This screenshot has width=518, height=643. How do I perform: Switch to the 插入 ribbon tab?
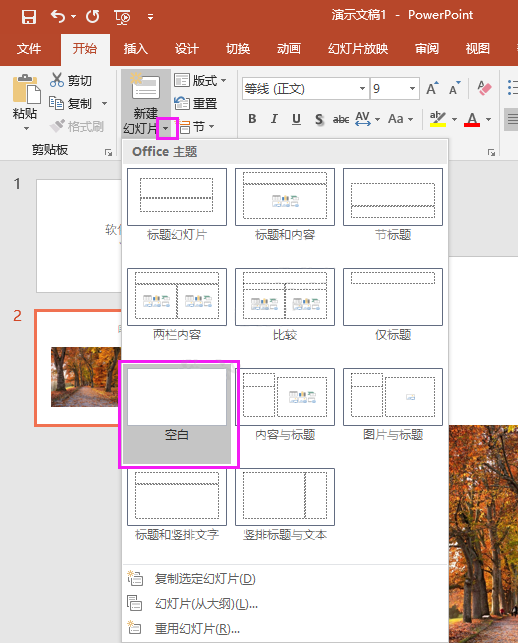tap(136, 49)
